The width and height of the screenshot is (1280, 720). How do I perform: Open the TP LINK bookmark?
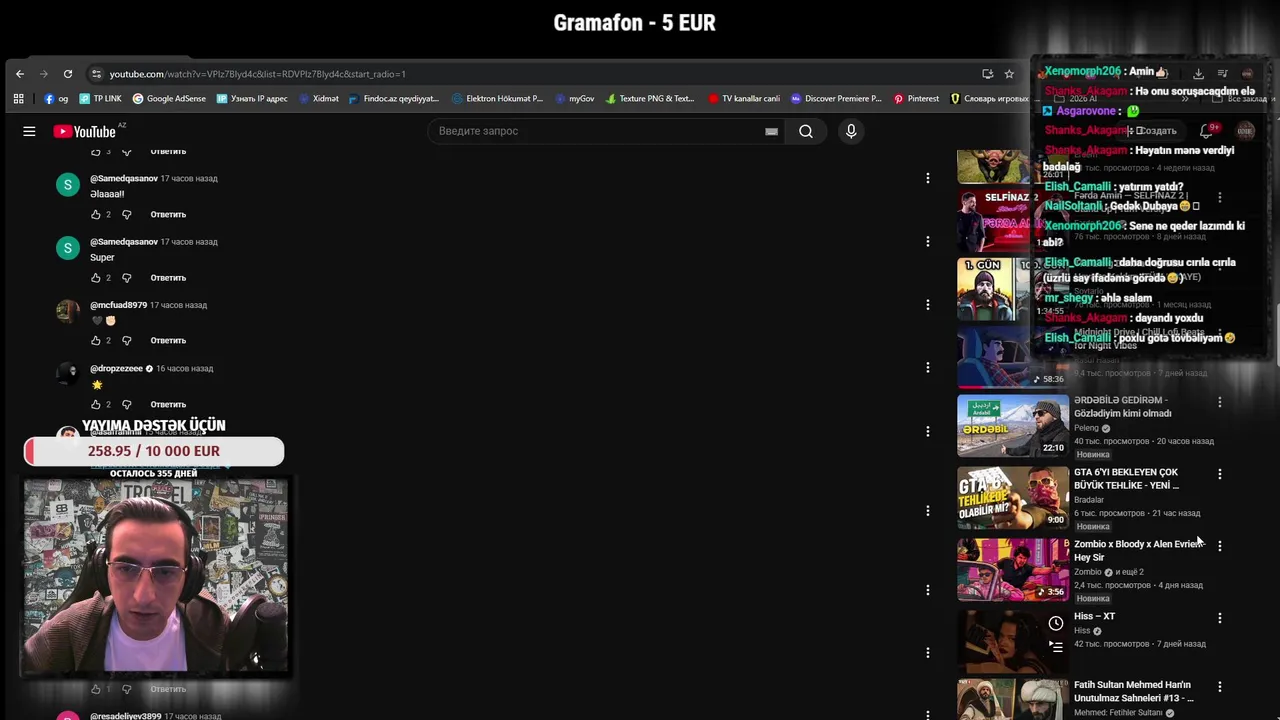point(100,99)
